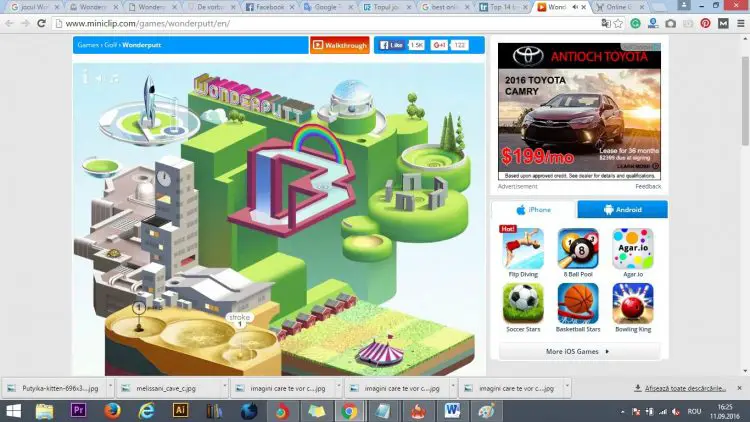This screenshot has width=750, height=422.
Task: Click the Pinterest extension icon
Action: tap(706, 23)
